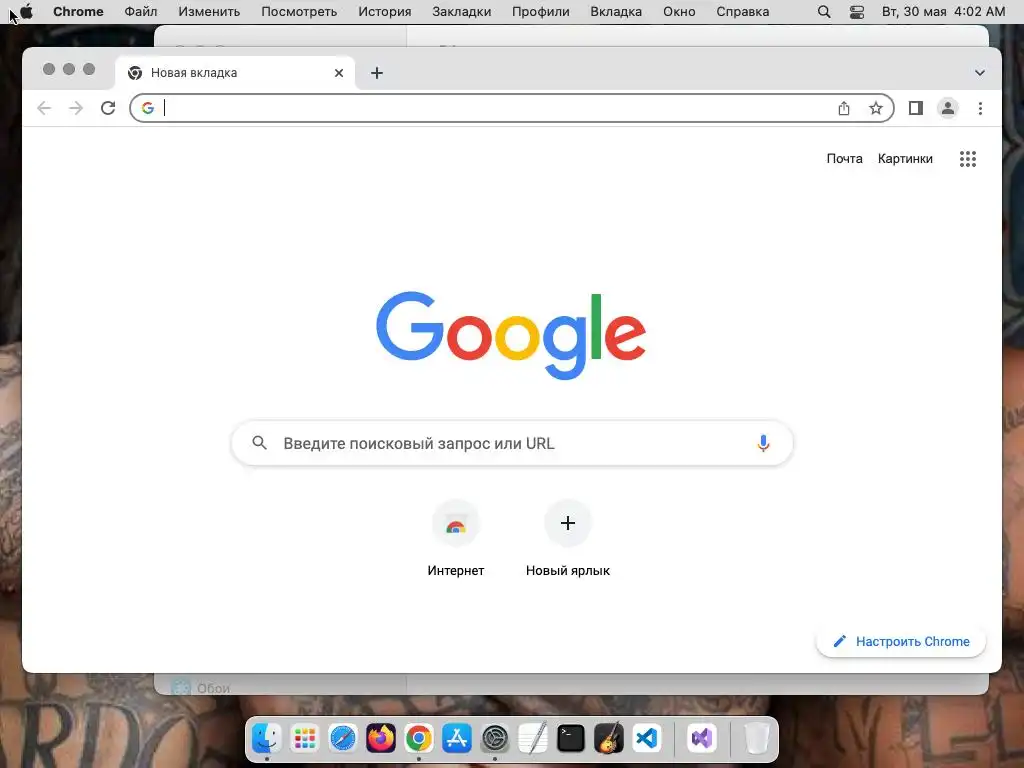This screenshot has height=768, width=1024.
Task: Start voice search with the microphone icon
Action: (763, 443)
